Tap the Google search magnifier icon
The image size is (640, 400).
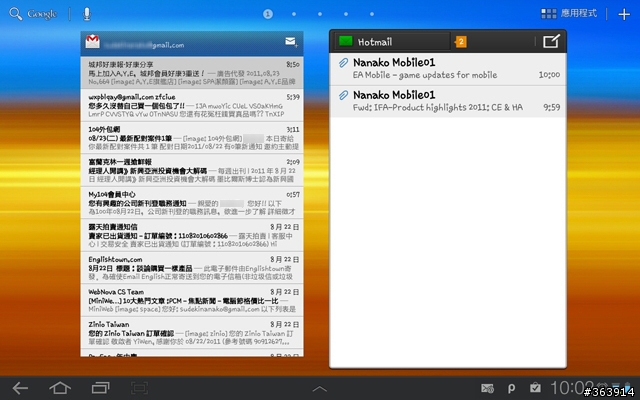(x=16, y=14)
